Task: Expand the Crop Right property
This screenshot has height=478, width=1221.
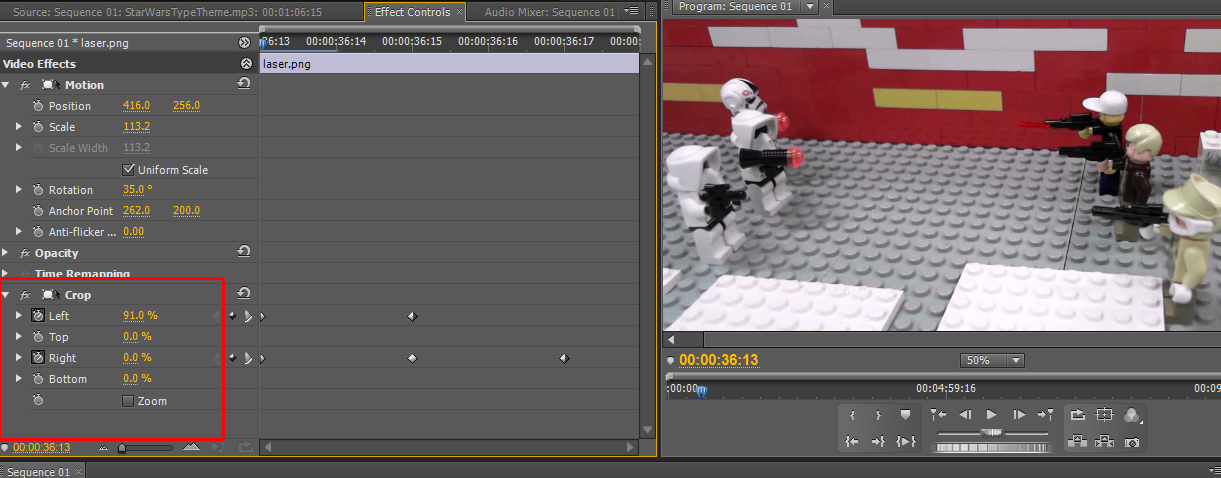Action: [x=19, y=358]
